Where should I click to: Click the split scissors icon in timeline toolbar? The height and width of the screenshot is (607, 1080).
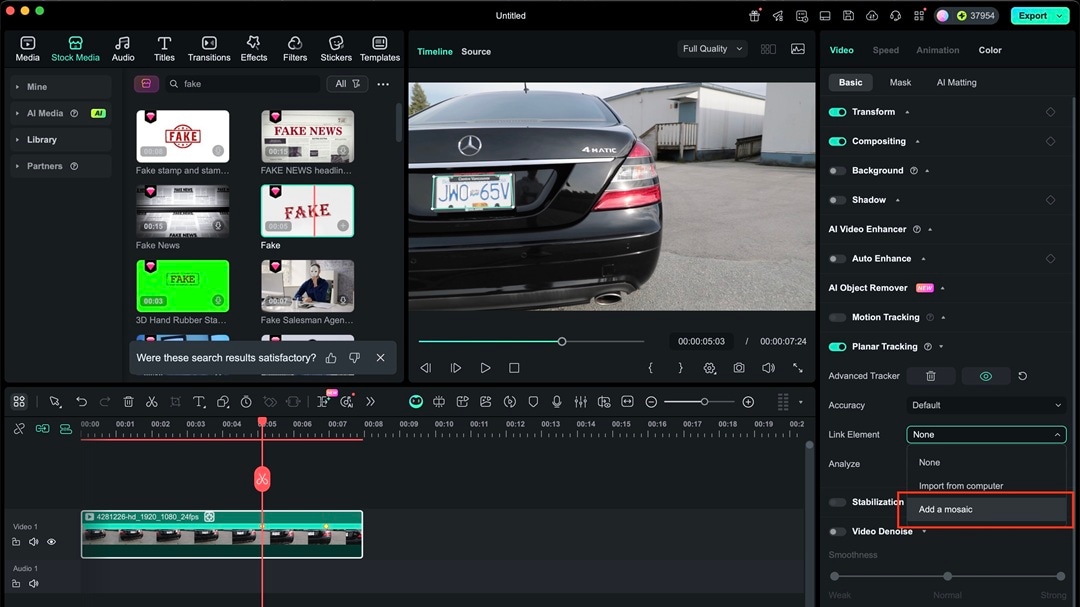coord(152,402)
